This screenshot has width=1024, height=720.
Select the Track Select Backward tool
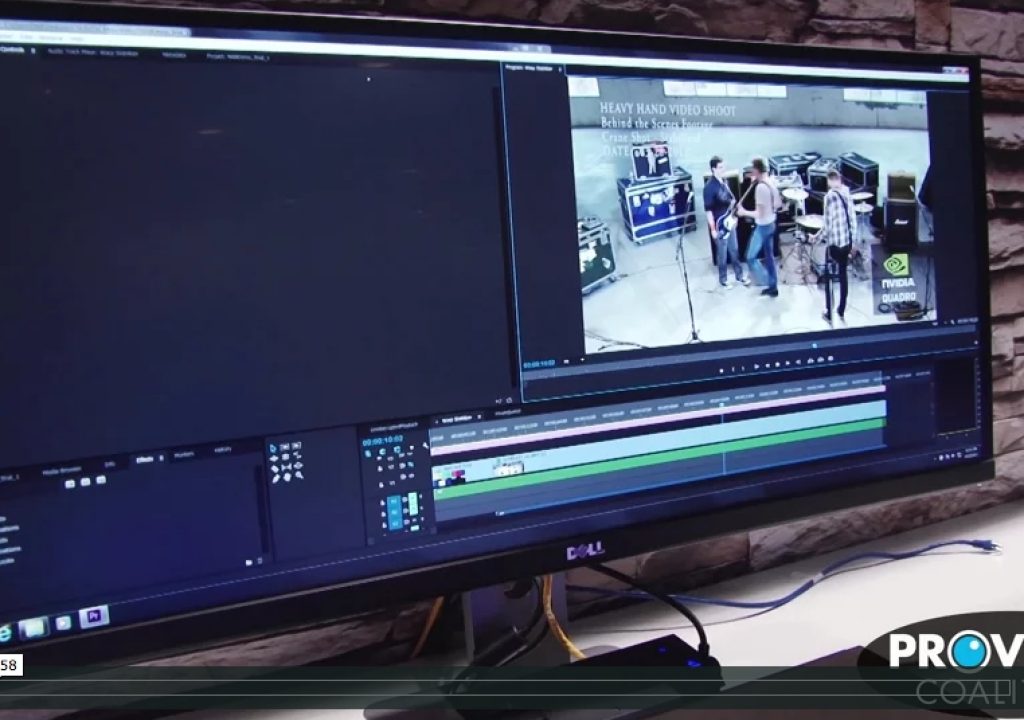[x=296, y=446]
